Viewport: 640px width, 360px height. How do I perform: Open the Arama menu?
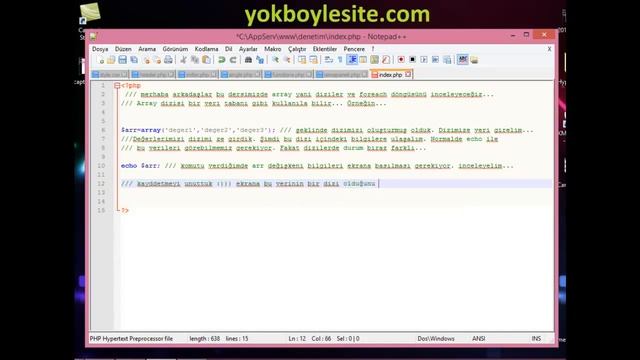[x=147, y=49]
